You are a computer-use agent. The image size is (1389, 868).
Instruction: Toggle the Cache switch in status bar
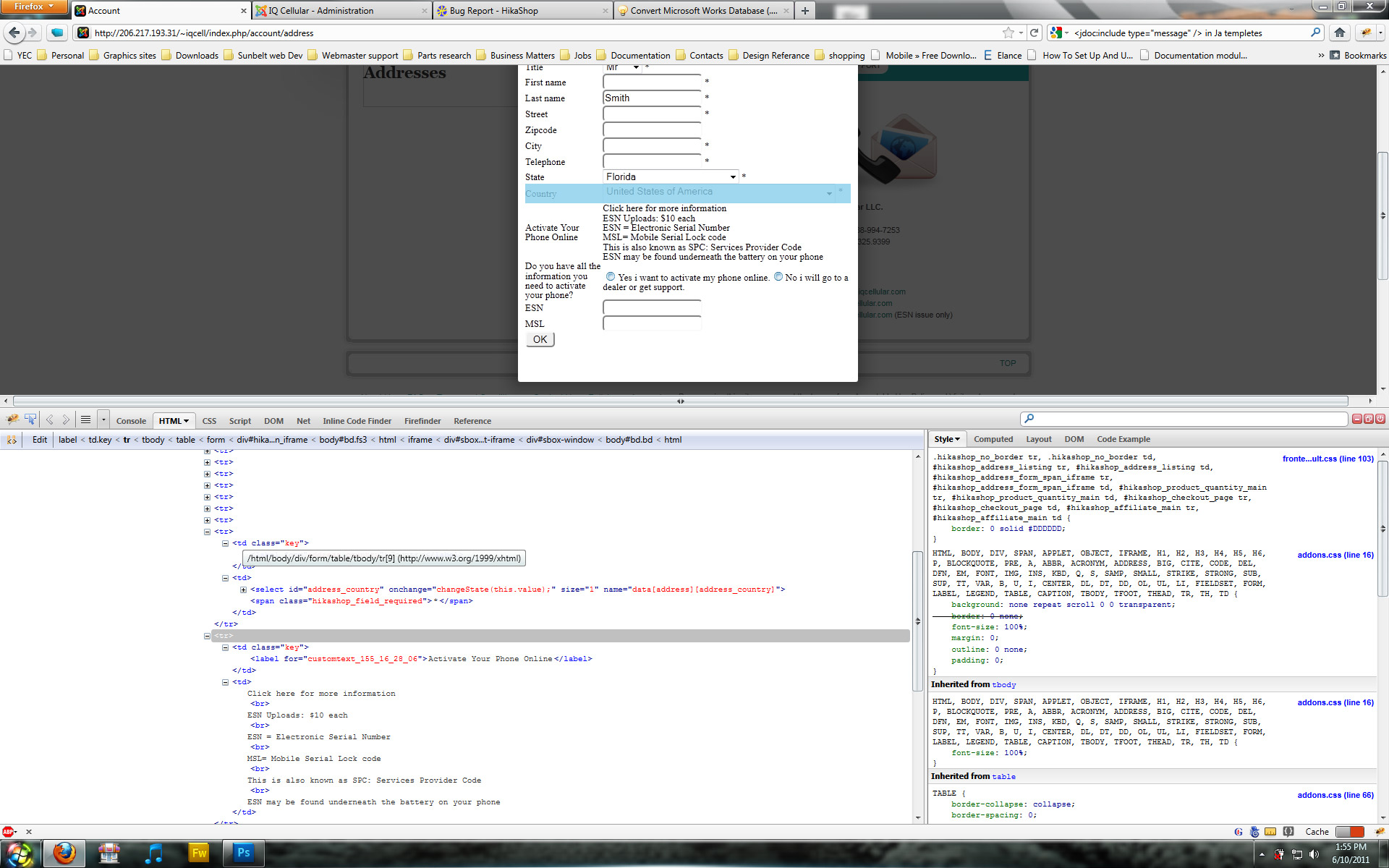(1349, 832)
